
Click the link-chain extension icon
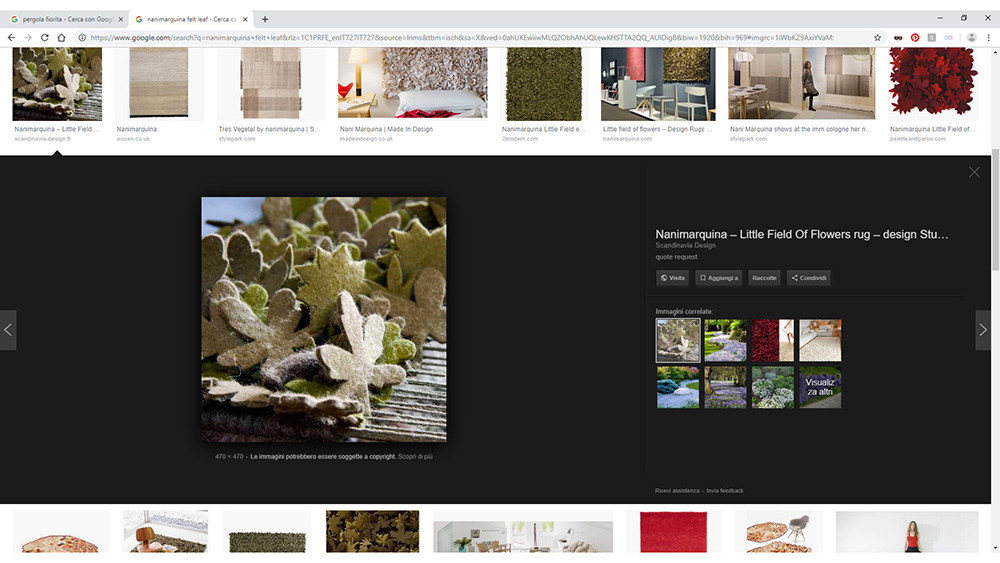coord(948,38)
